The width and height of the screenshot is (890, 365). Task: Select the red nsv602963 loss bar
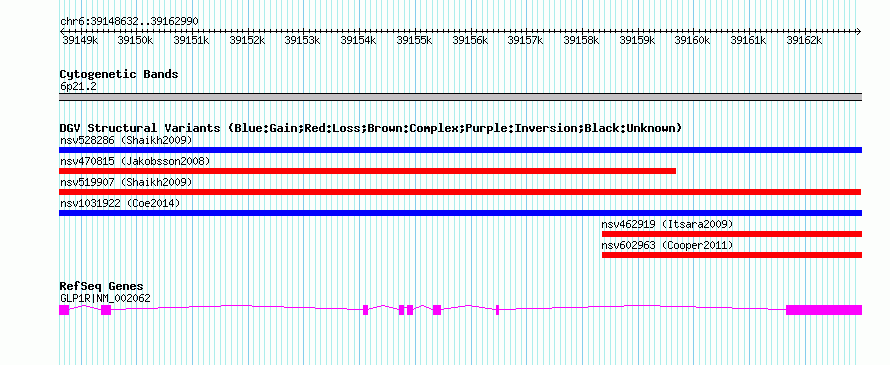tap(732, 255)
